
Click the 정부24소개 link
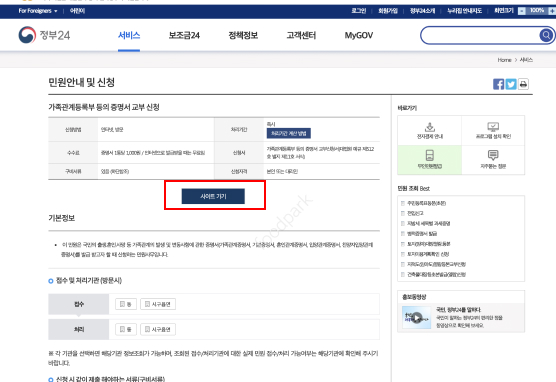[422, 11]
